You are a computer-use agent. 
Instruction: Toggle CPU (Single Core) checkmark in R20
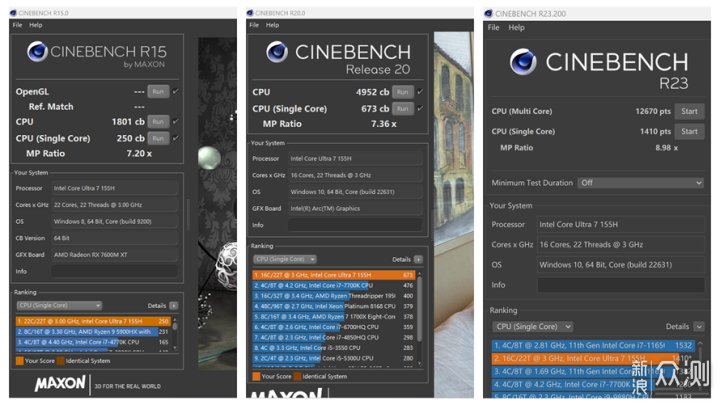(x=420, y=108)
